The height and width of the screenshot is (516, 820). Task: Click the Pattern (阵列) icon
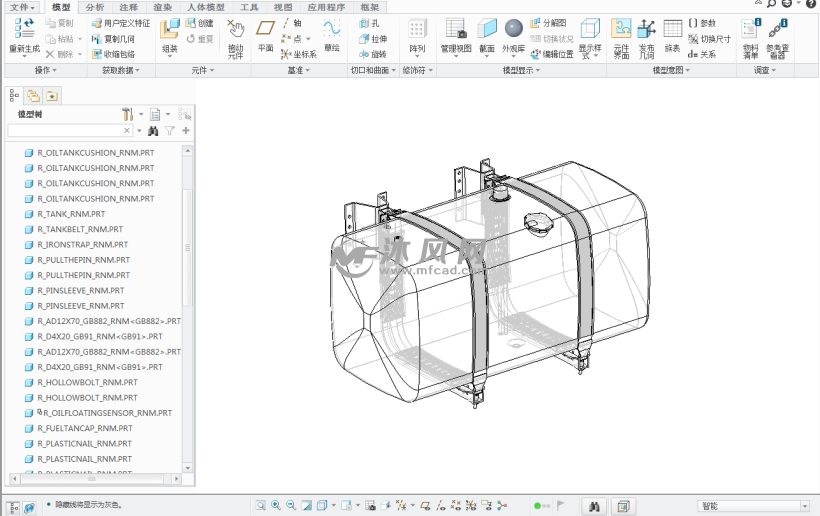point(417,29)
